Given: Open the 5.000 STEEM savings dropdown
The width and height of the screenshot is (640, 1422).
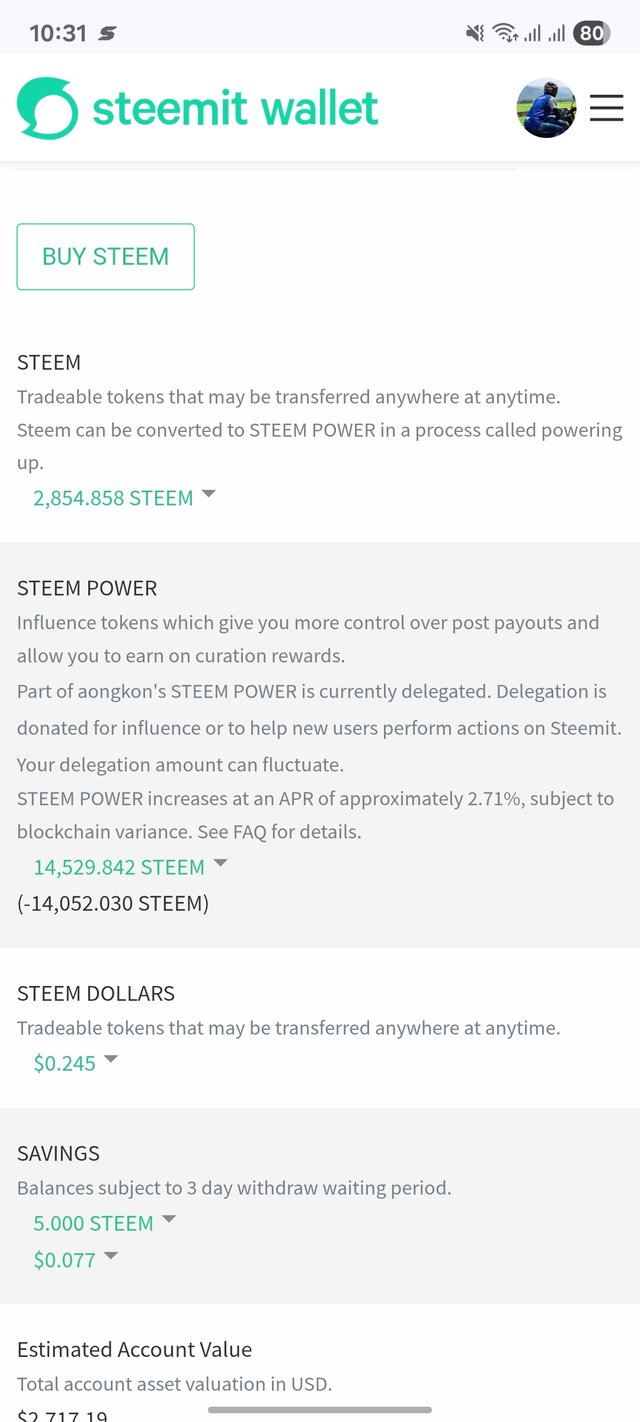Looking at the screenshot, I should 104,1223.
